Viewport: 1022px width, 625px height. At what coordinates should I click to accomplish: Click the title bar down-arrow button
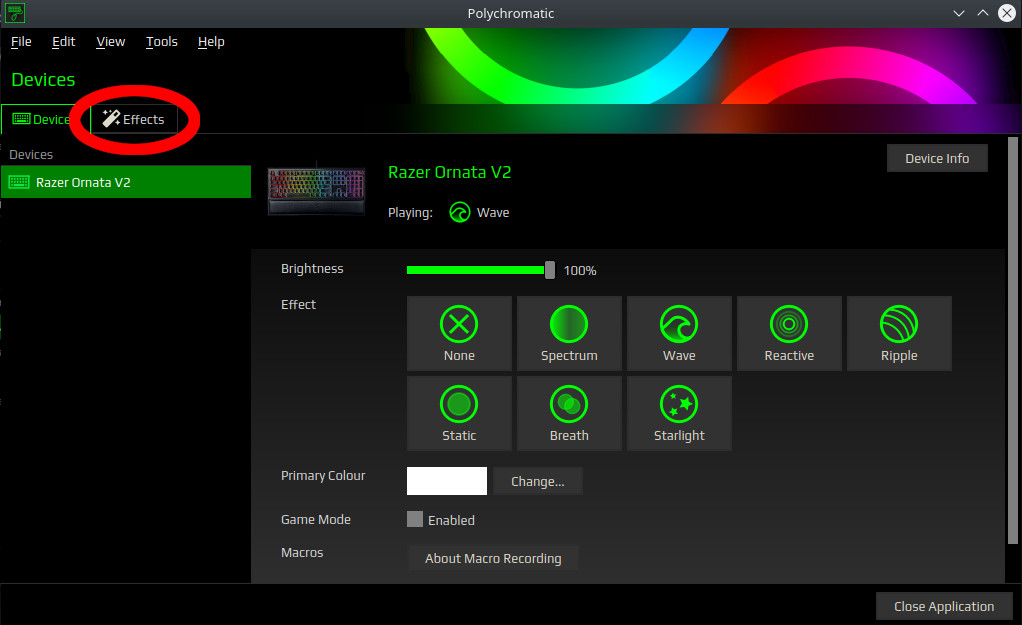[x=958, y=13]
